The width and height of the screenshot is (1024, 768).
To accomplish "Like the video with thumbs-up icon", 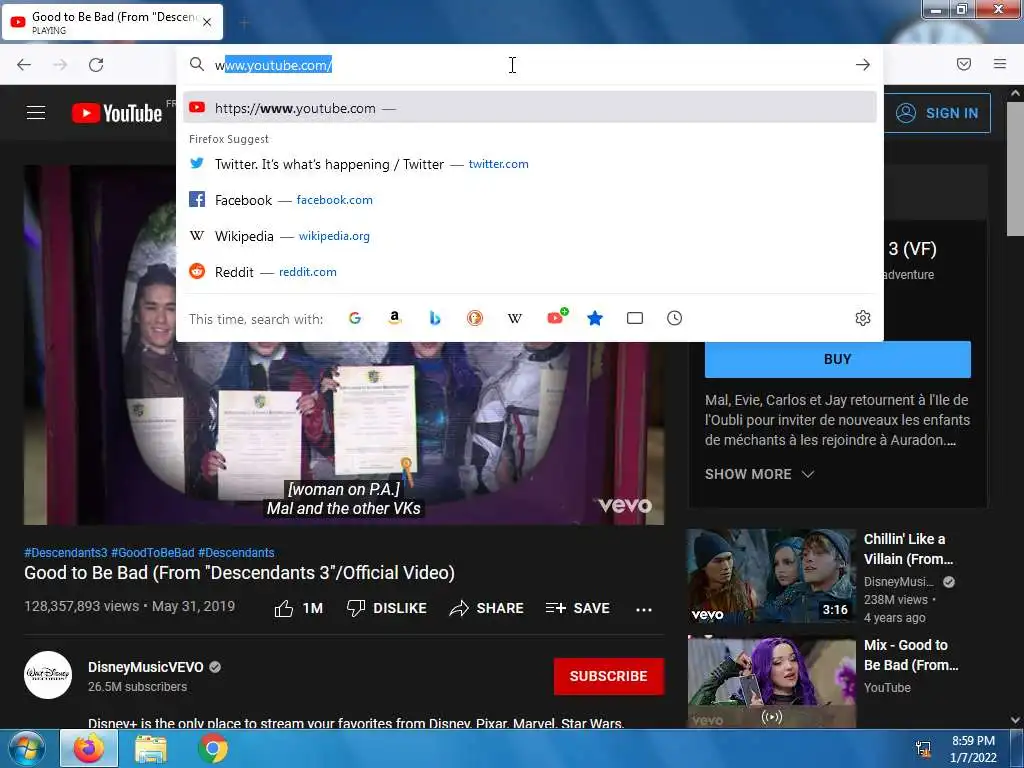I will 284,609.
